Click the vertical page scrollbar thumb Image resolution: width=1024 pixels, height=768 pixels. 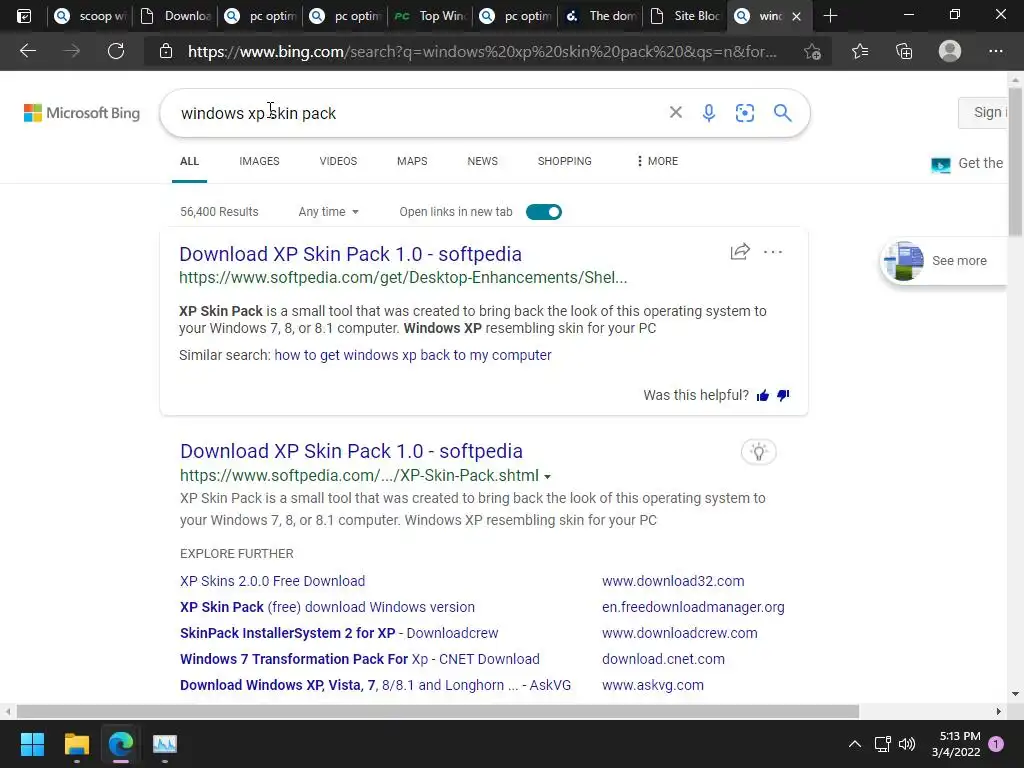coord(1015,160)
